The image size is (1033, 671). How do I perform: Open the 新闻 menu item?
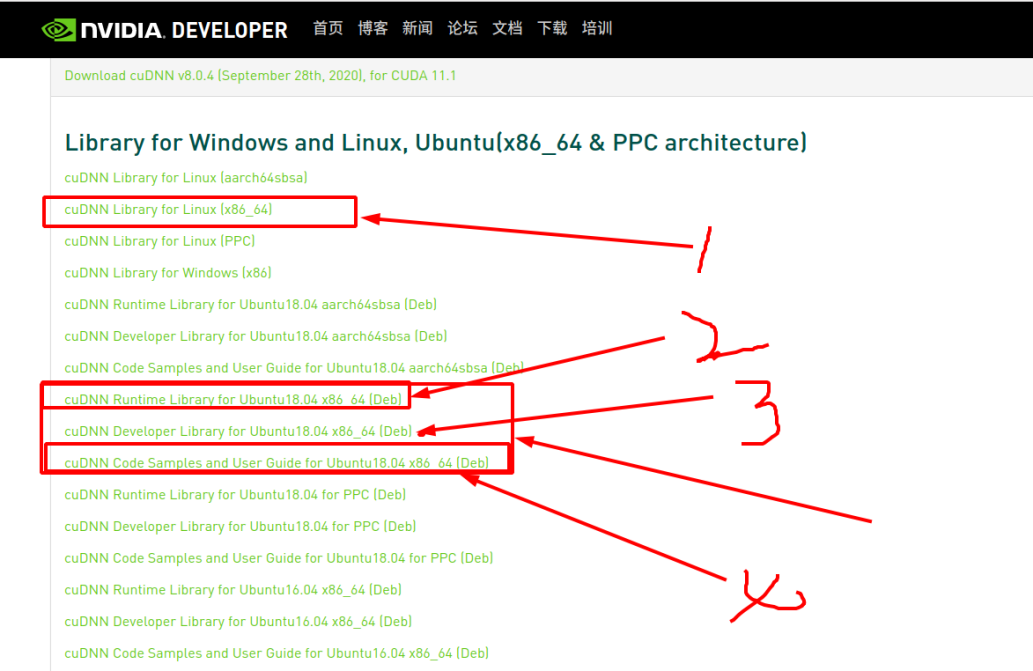[417, 29]
